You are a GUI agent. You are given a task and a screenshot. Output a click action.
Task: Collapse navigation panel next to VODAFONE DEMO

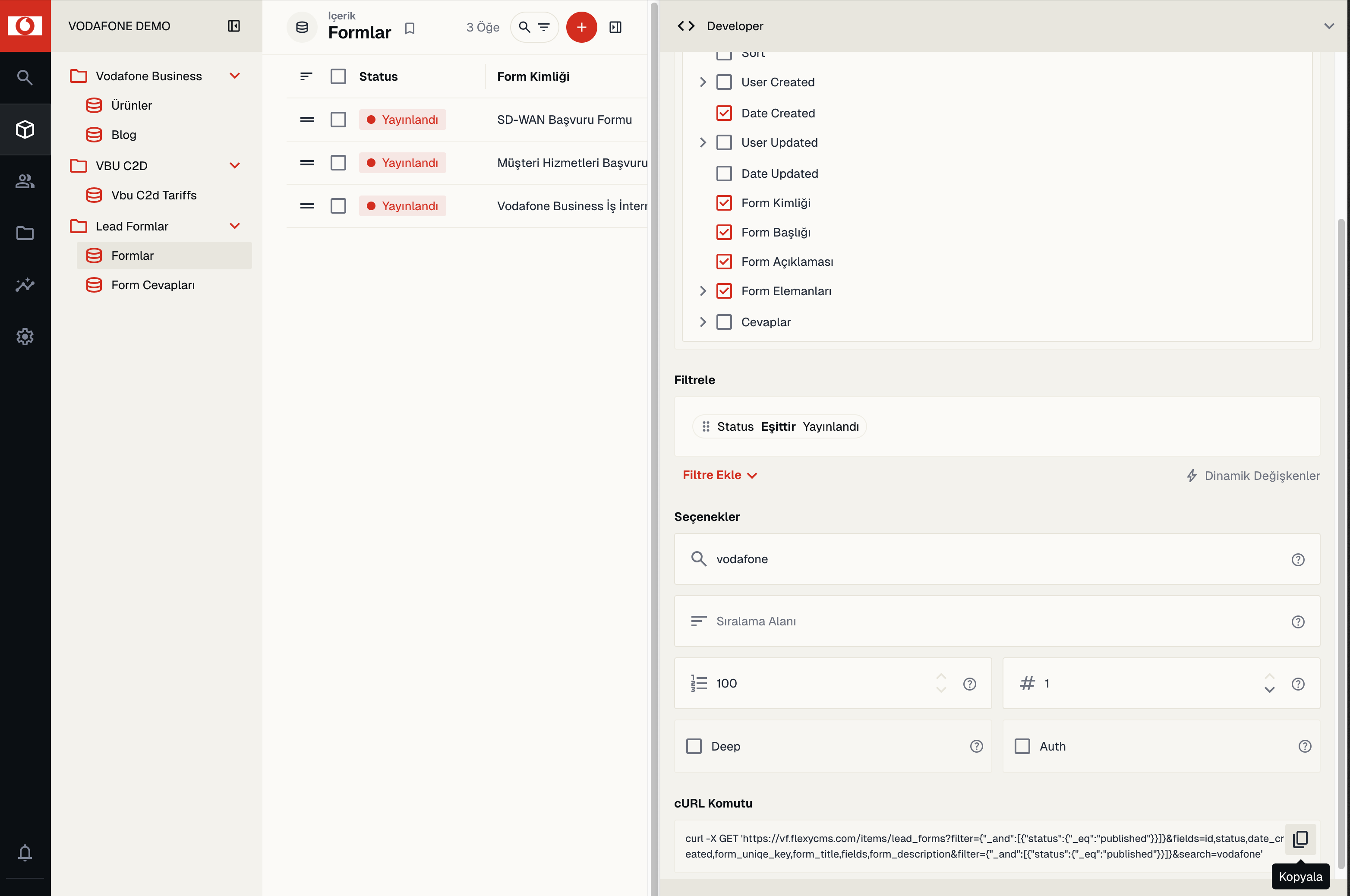233,26
